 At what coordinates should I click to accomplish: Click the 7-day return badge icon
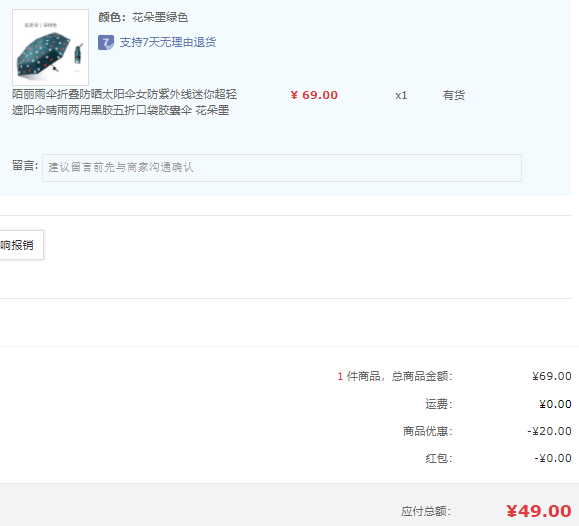pyautogui.click(x=106, y=42)
